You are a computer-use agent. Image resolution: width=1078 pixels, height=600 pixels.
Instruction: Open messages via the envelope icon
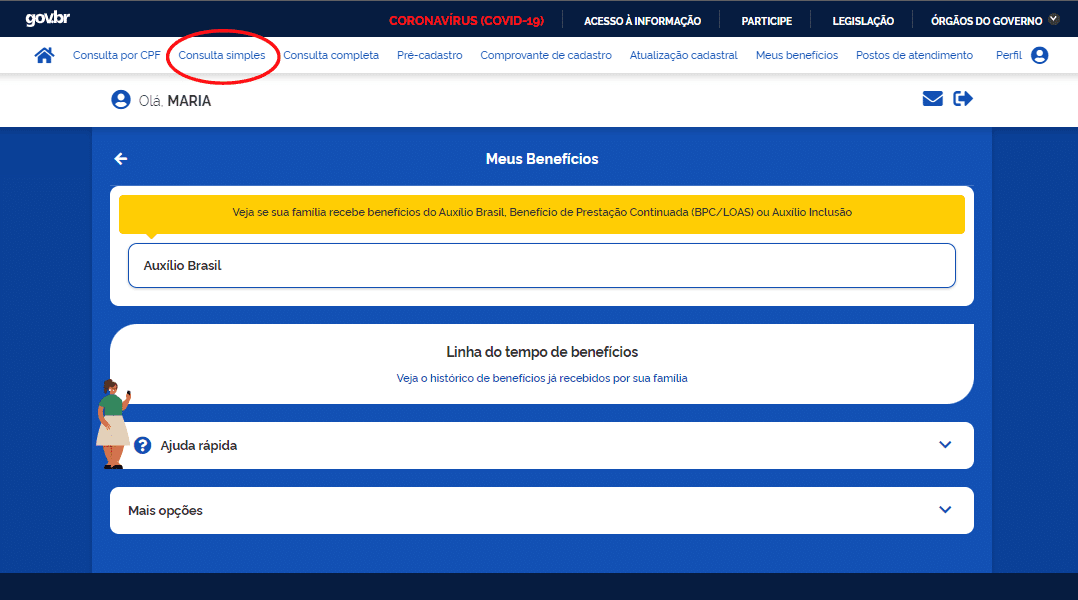point(932,99)
